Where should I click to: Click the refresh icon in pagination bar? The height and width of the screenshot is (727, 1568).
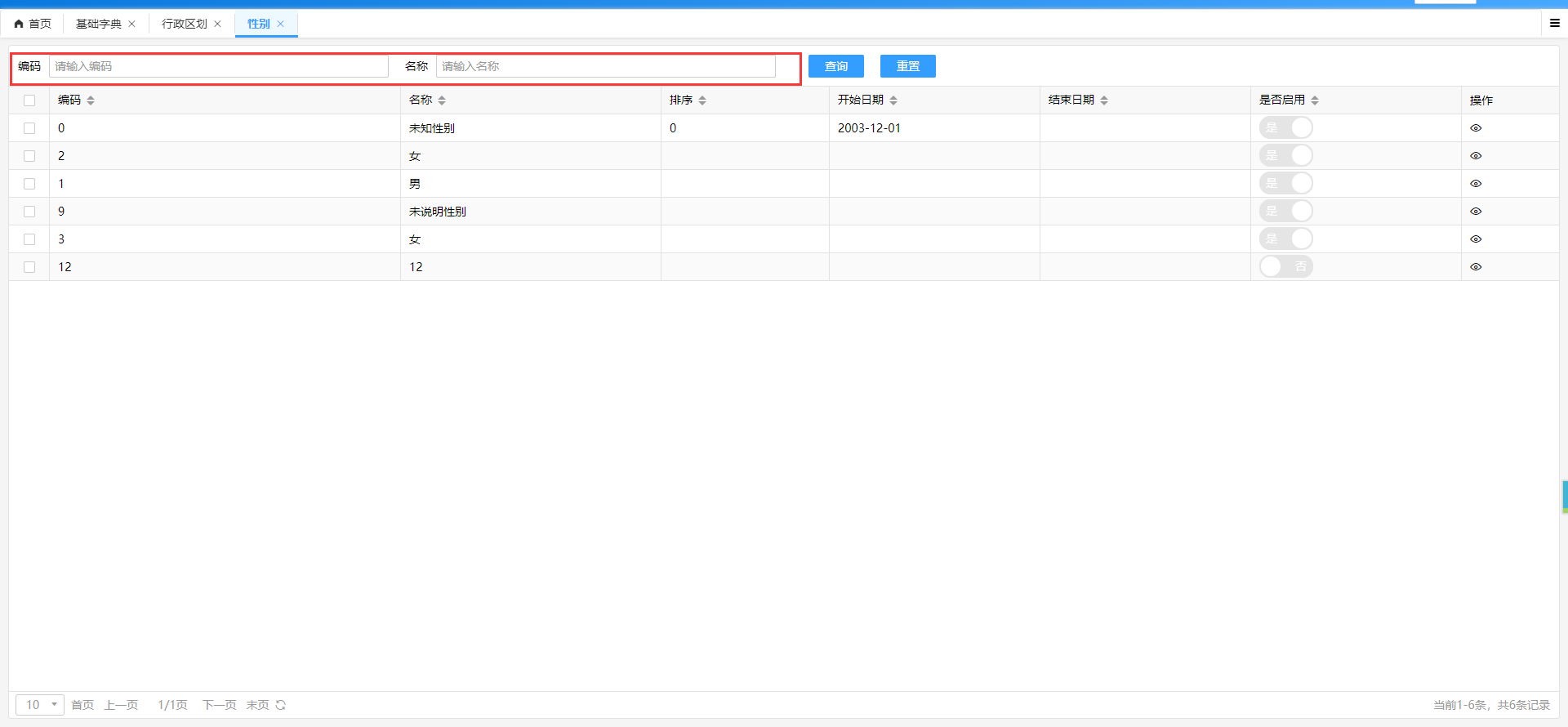[281, 705]
